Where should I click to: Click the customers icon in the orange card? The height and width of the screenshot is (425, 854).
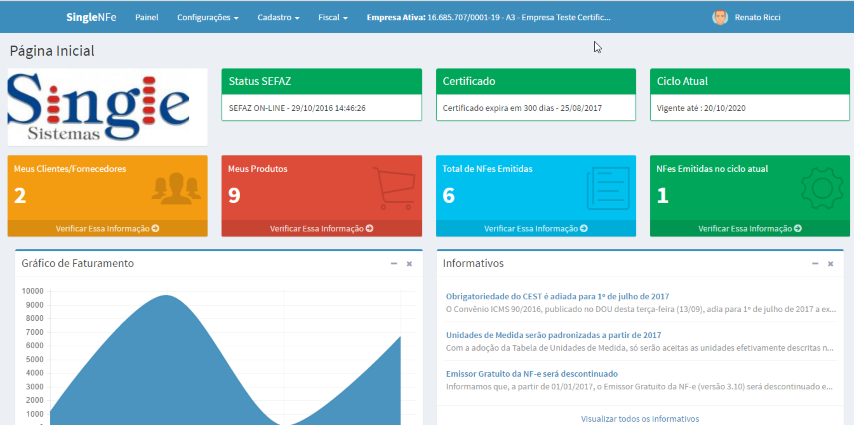point(176,187)
